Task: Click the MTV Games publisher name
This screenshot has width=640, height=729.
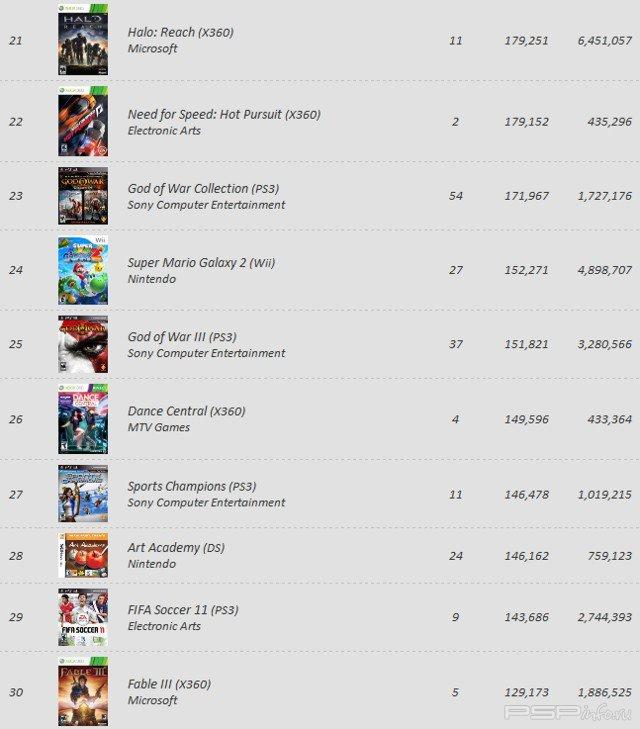Action: coord(159,427)
